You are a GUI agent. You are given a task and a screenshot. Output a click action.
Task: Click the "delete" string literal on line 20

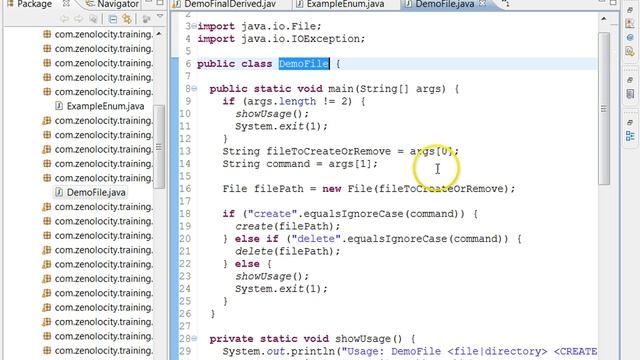click(316, 239)
